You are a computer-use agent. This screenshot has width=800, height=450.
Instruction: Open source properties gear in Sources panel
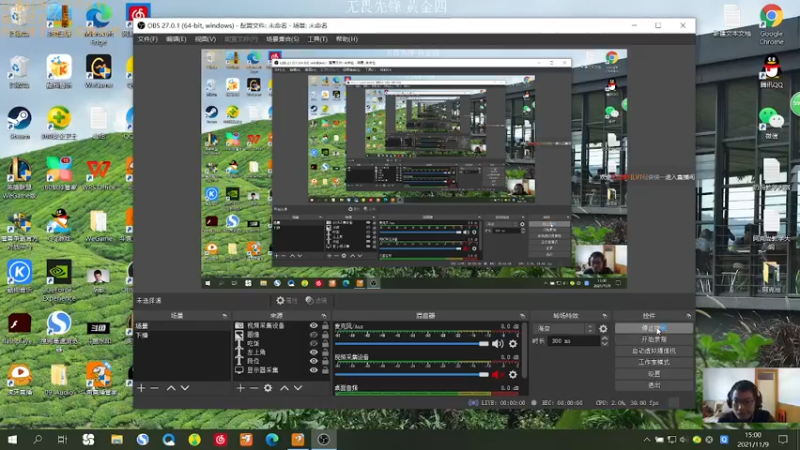click(268, 388)
